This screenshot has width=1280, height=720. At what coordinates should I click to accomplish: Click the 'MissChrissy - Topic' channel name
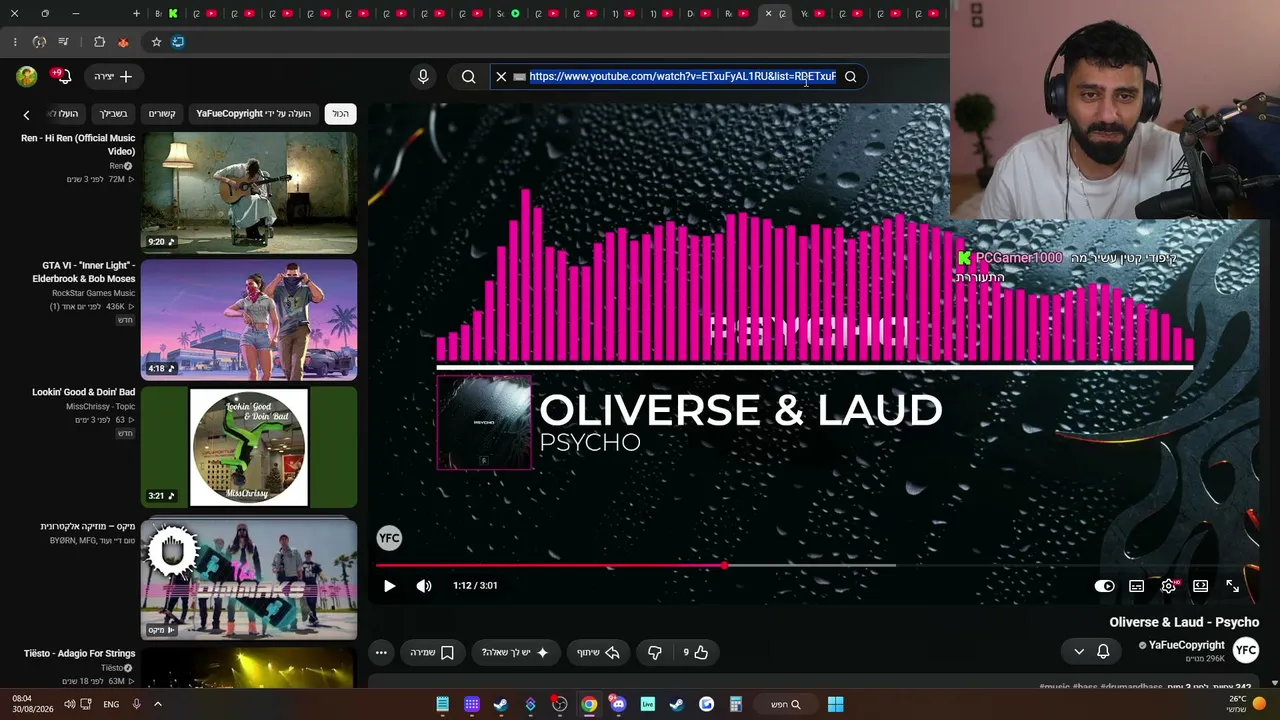point(100,407)
